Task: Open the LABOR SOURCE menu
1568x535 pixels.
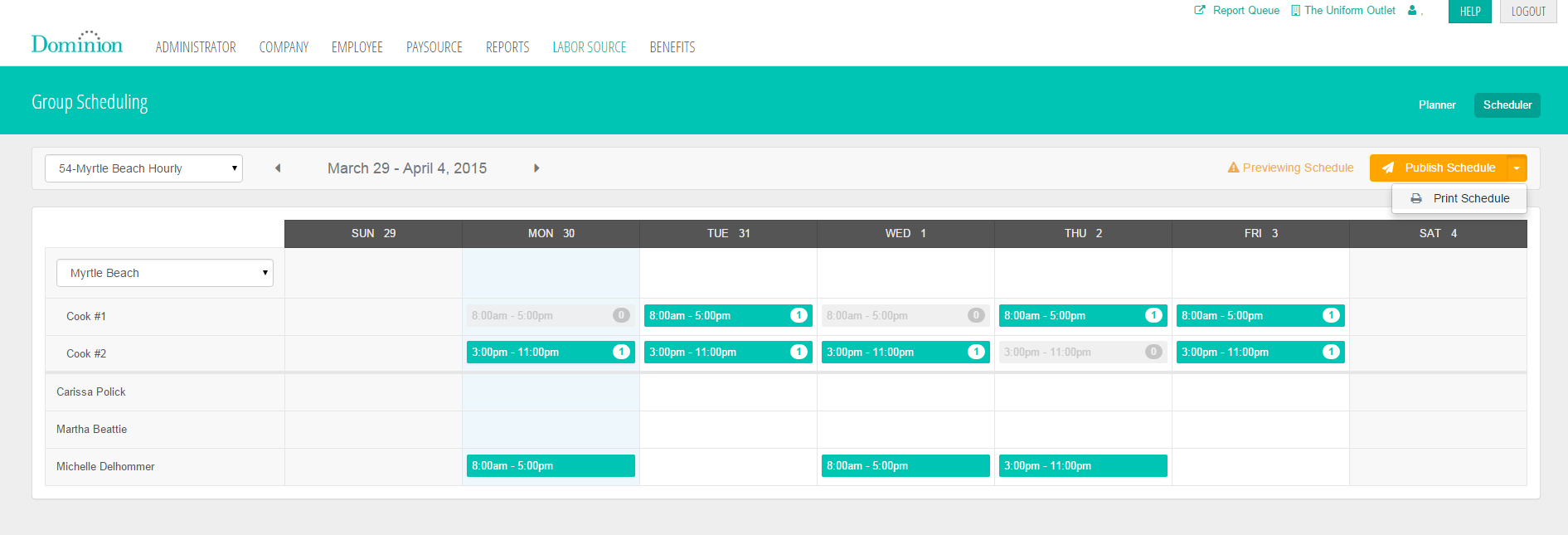Action: pyautogui.click(x=590, y=47)
